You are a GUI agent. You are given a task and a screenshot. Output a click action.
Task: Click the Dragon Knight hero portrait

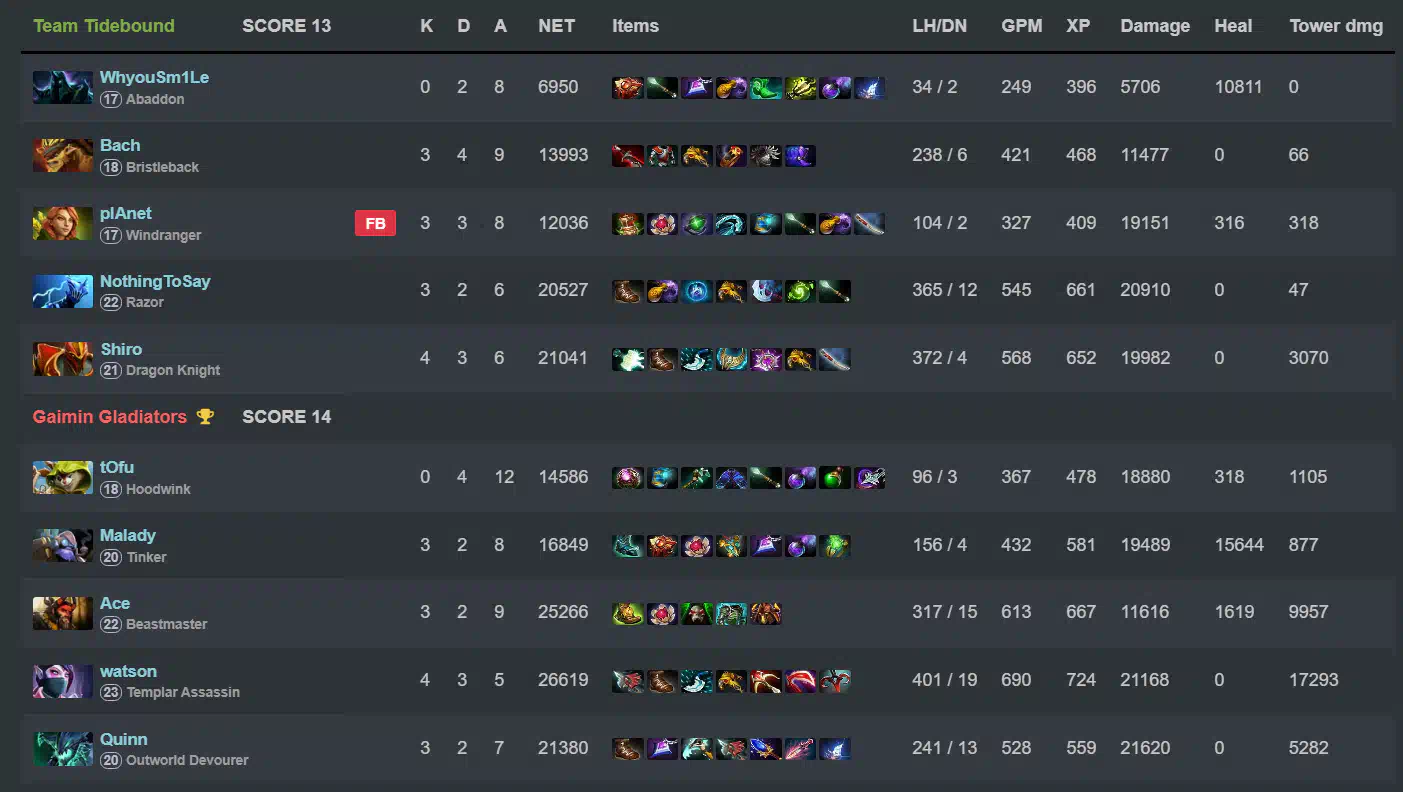(x=63, y=359)
